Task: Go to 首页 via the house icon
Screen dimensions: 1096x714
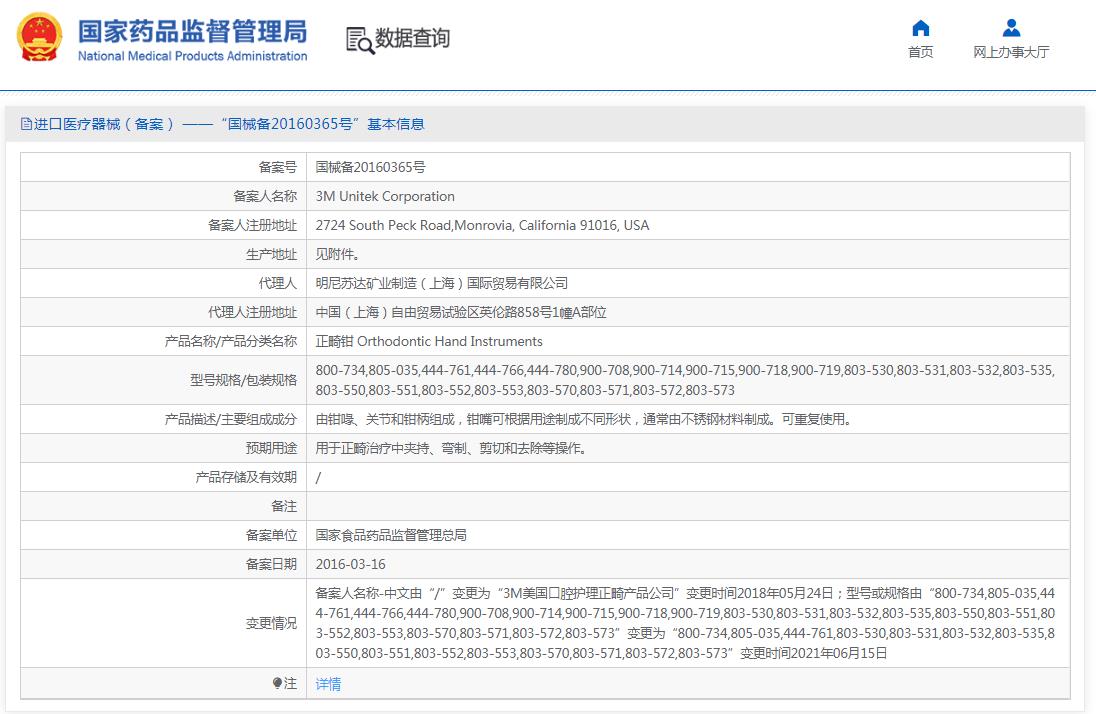Action: [x=921, y=28]
